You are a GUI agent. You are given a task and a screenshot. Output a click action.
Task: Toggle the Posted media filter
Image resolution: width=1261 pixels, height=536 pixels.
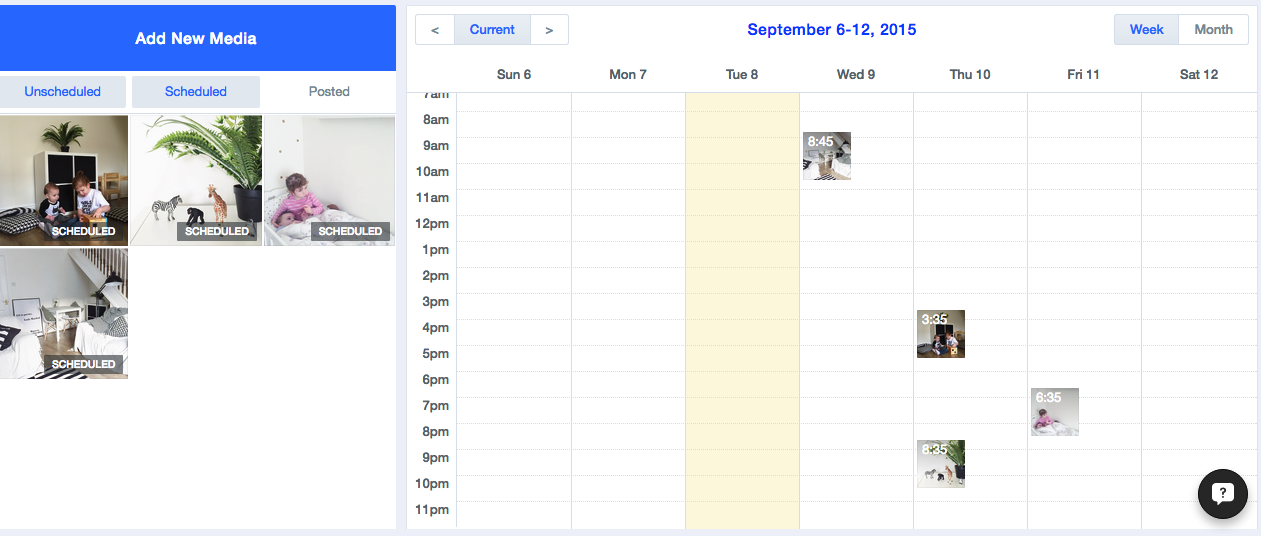pos(329,91)
